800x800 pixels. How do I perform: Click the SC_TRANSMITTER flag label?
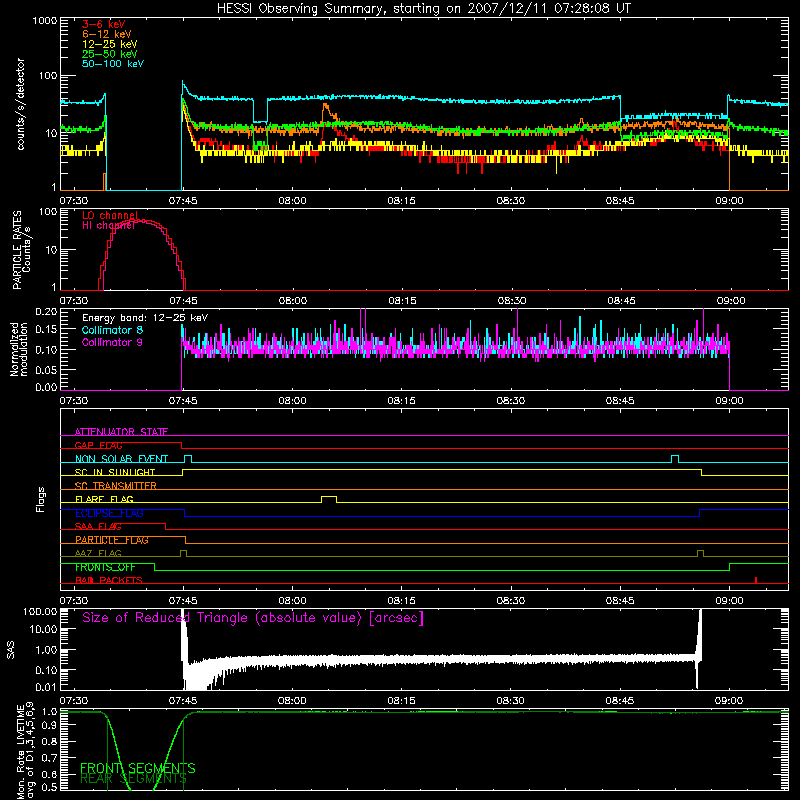tap(115, 485)
